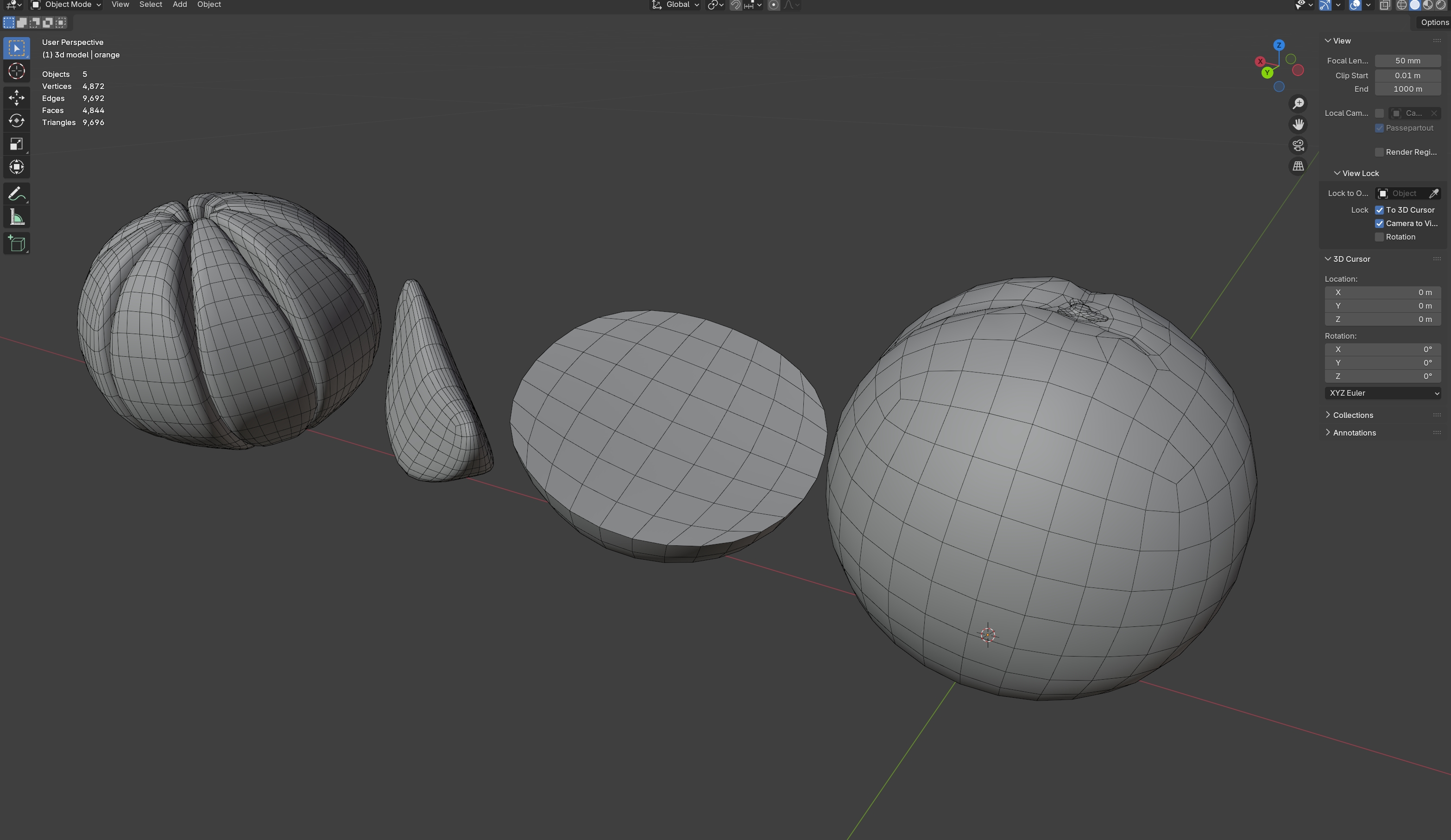Click the 3D Cursor X location field

[1382, 292]
